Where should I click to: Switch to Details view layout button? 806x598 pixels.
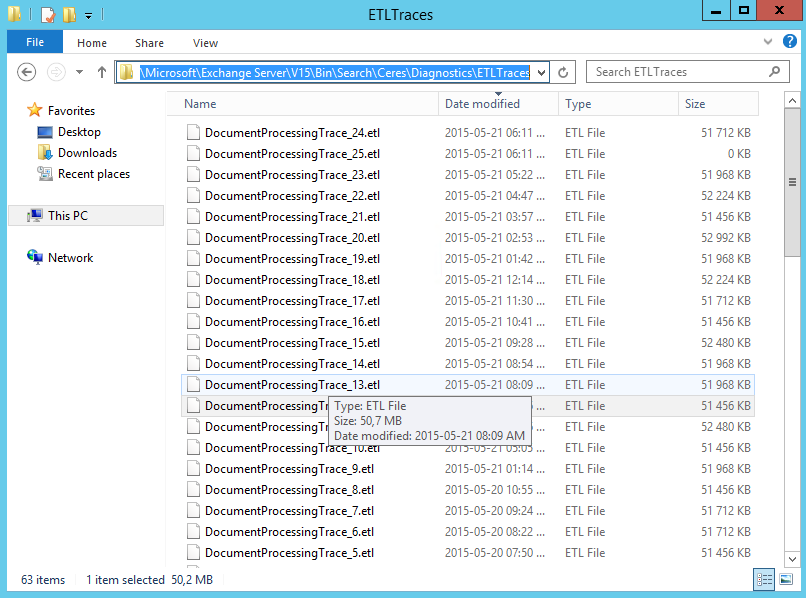[764, 579]
